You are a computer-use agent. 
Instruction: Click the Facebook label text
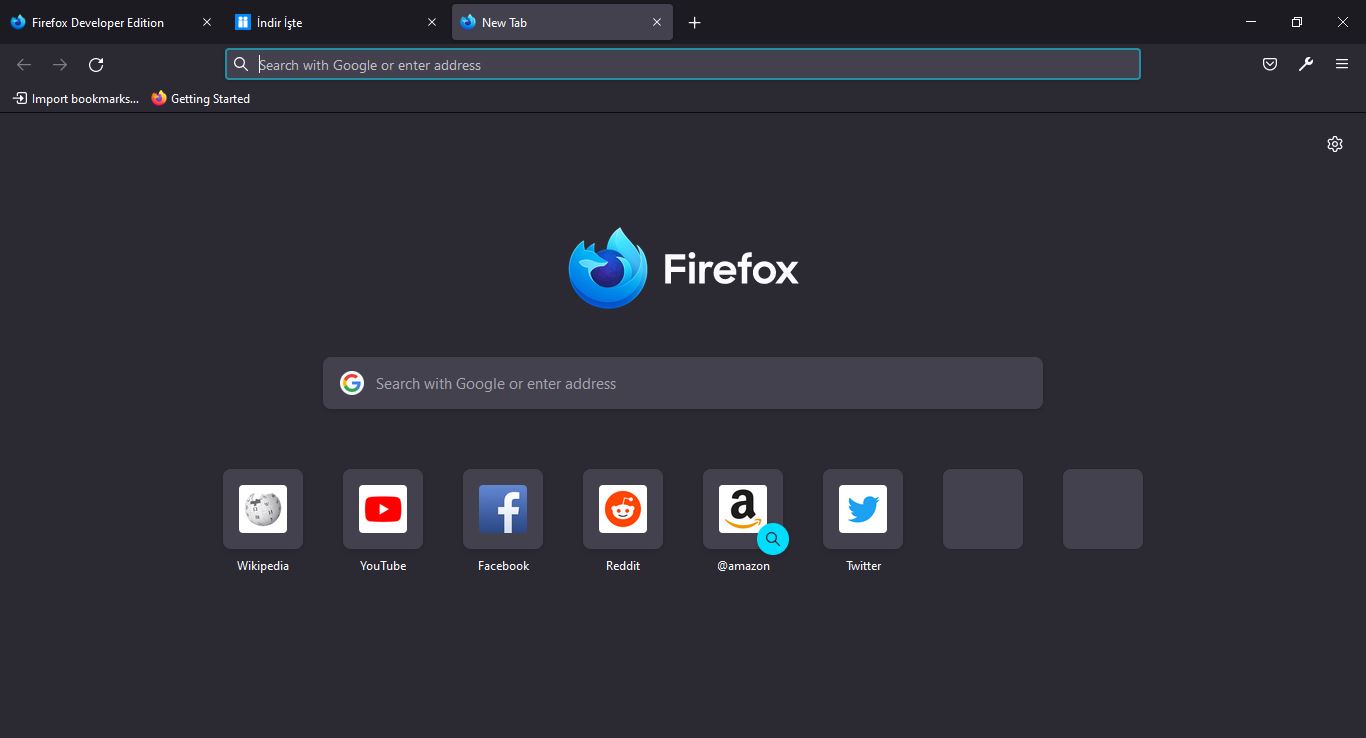(503, 566)
